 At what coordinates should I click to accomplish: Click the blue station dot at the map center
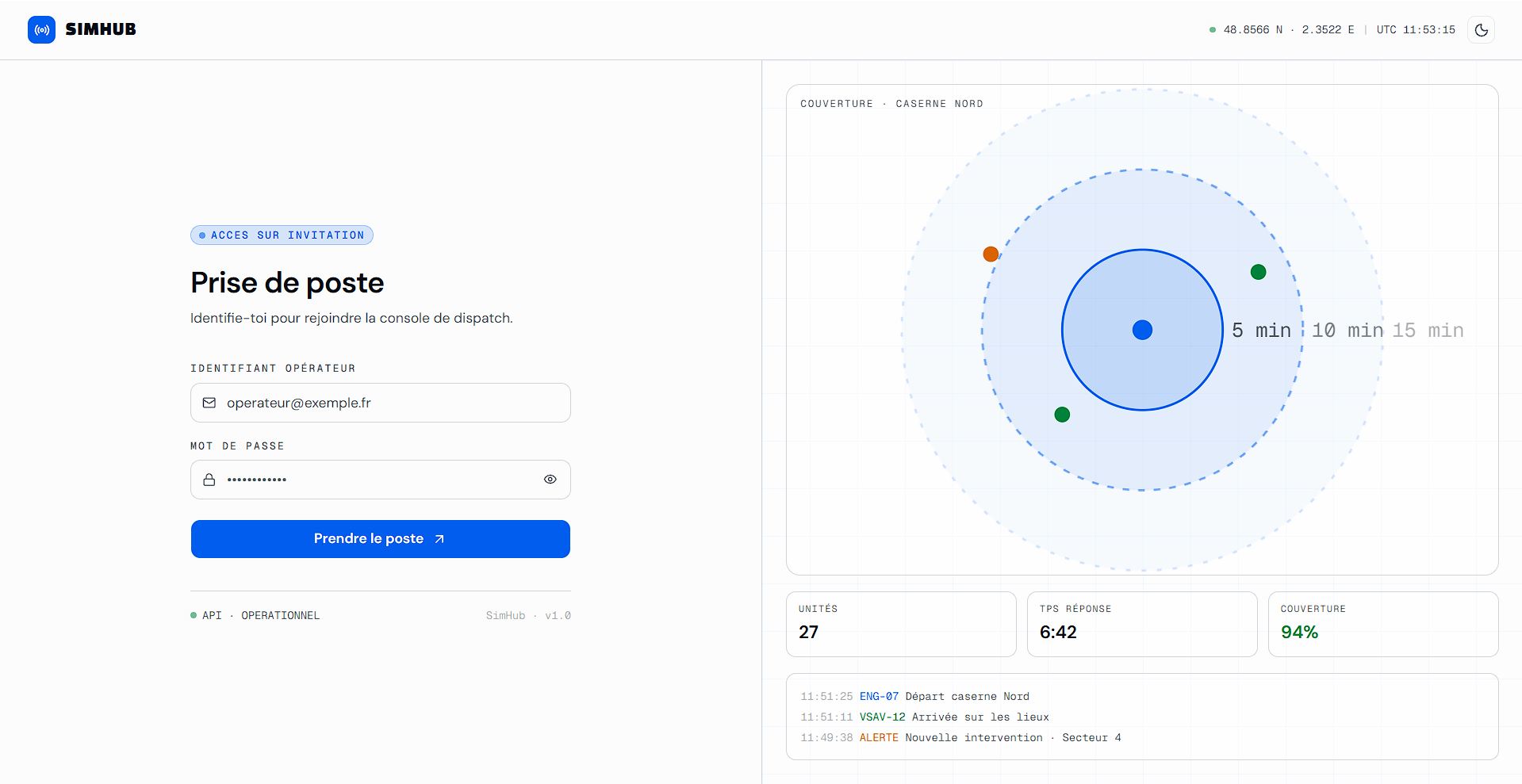pyautogui.click(x=1142, y=330)
